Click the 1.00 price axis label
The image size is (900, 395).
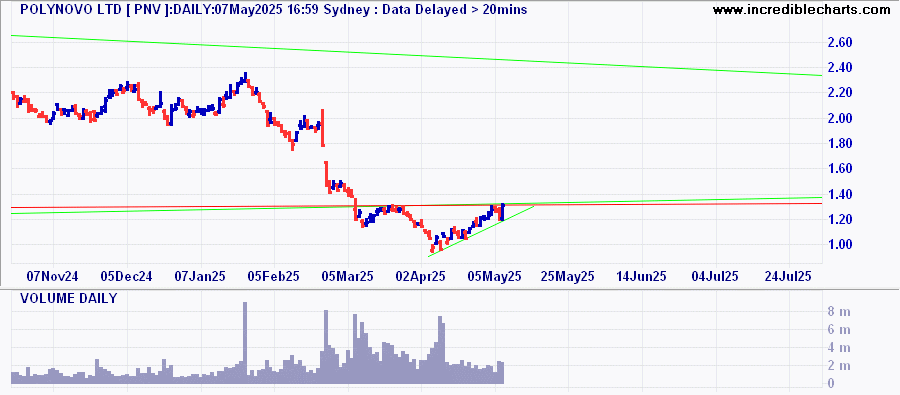click(x=839, y=245)
